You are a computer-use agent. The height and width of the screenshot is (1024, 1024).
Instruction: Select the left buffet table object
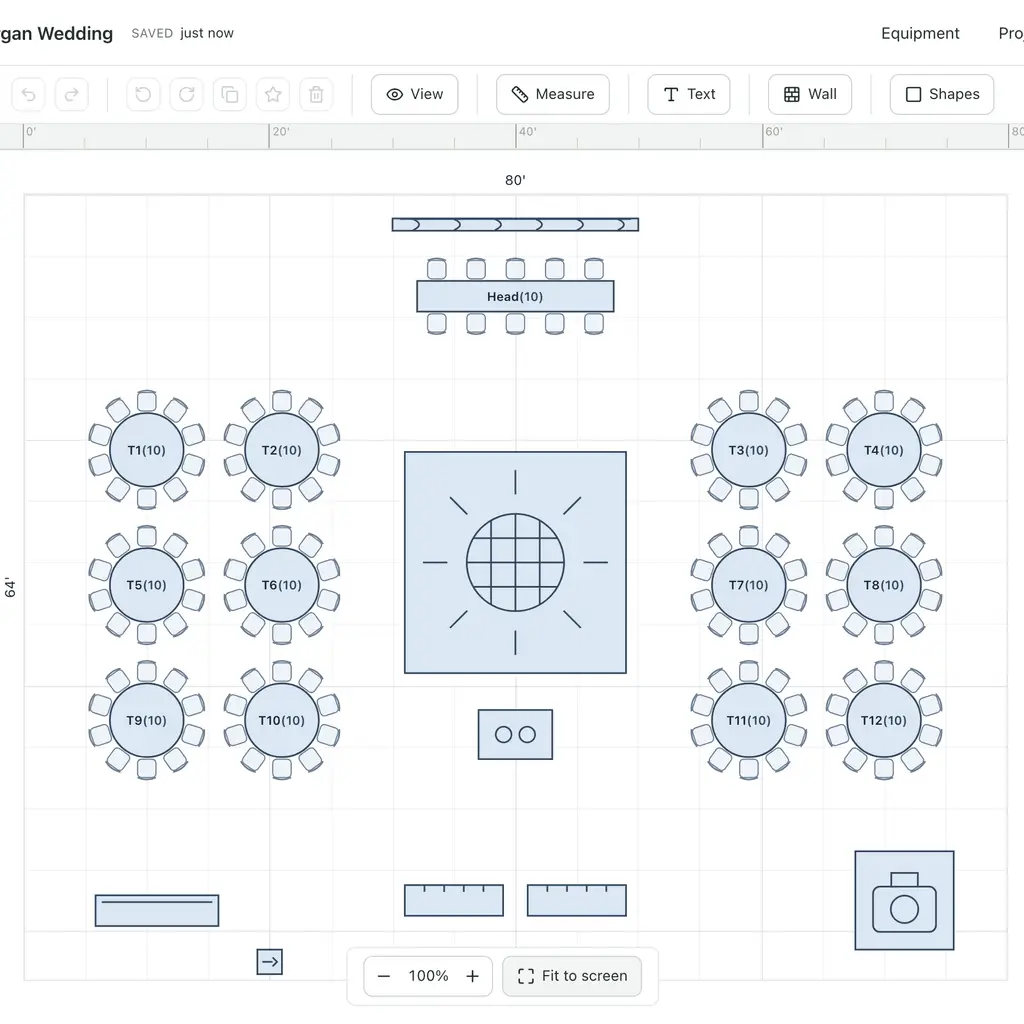click(x=454, y=901)
